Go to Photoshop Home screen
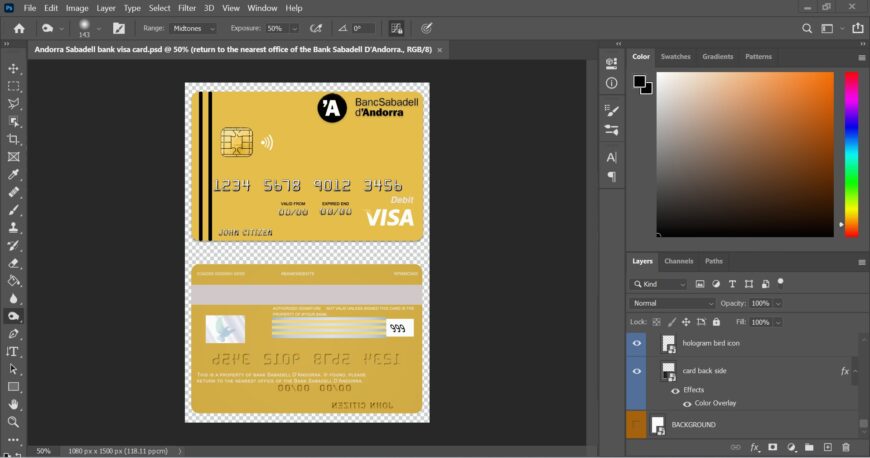The image size is (870, 458). [x=19, y=28]
